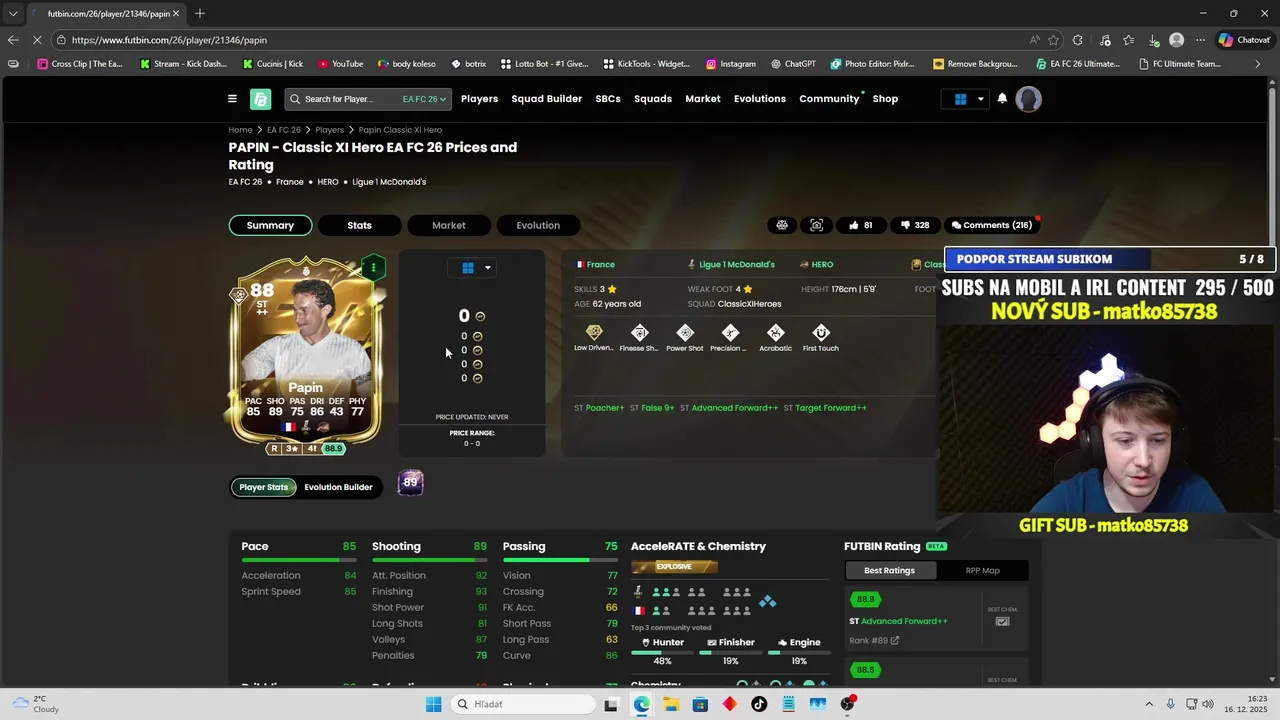Image resolution: width=1280 pixels, height=720 pixels.
Task: Click the thumbs down dislike icon
Action: click(x=905, y=225)
